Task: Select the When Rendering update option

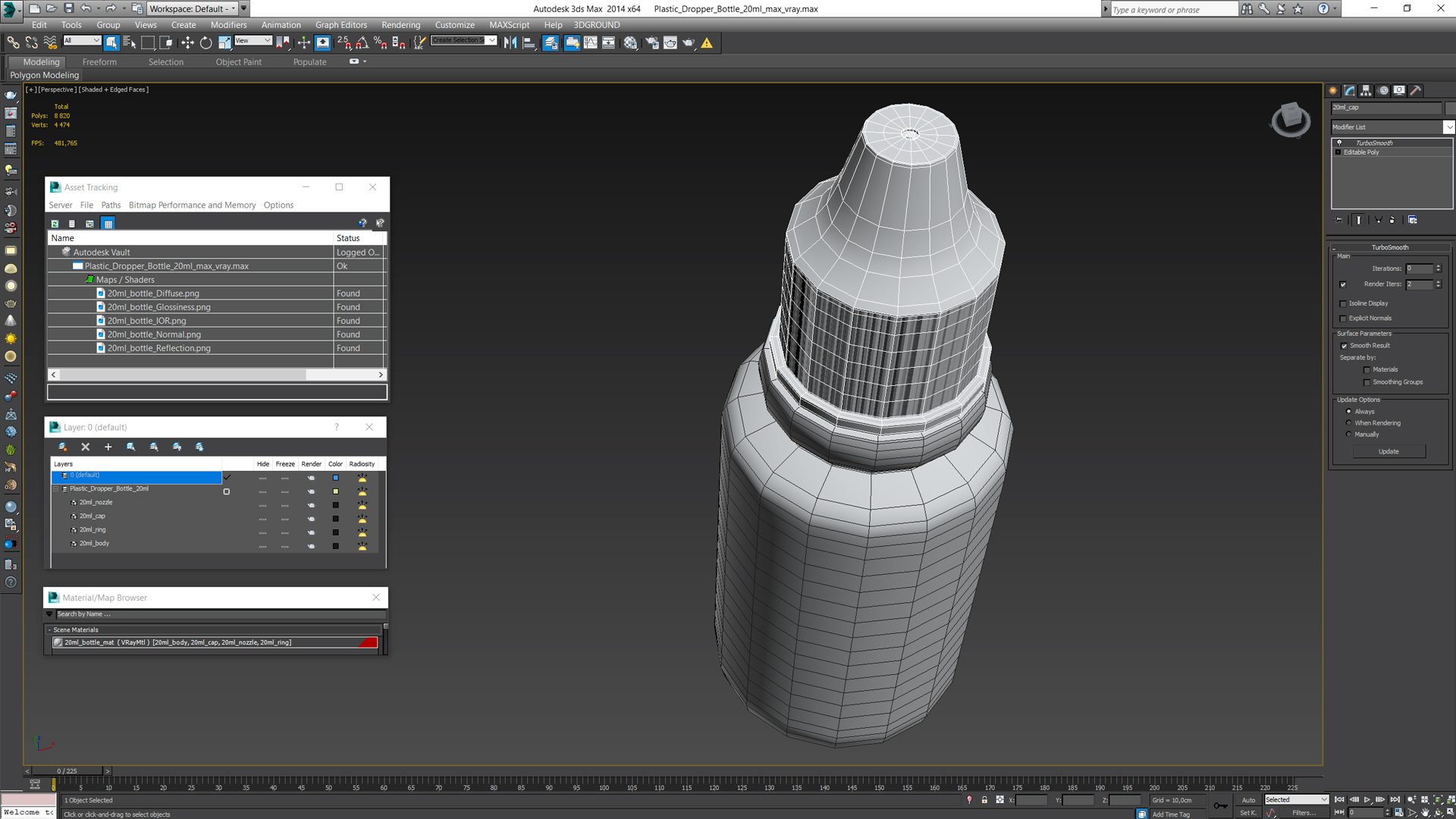Action: pyautogui.click(x=1348, y=423)
